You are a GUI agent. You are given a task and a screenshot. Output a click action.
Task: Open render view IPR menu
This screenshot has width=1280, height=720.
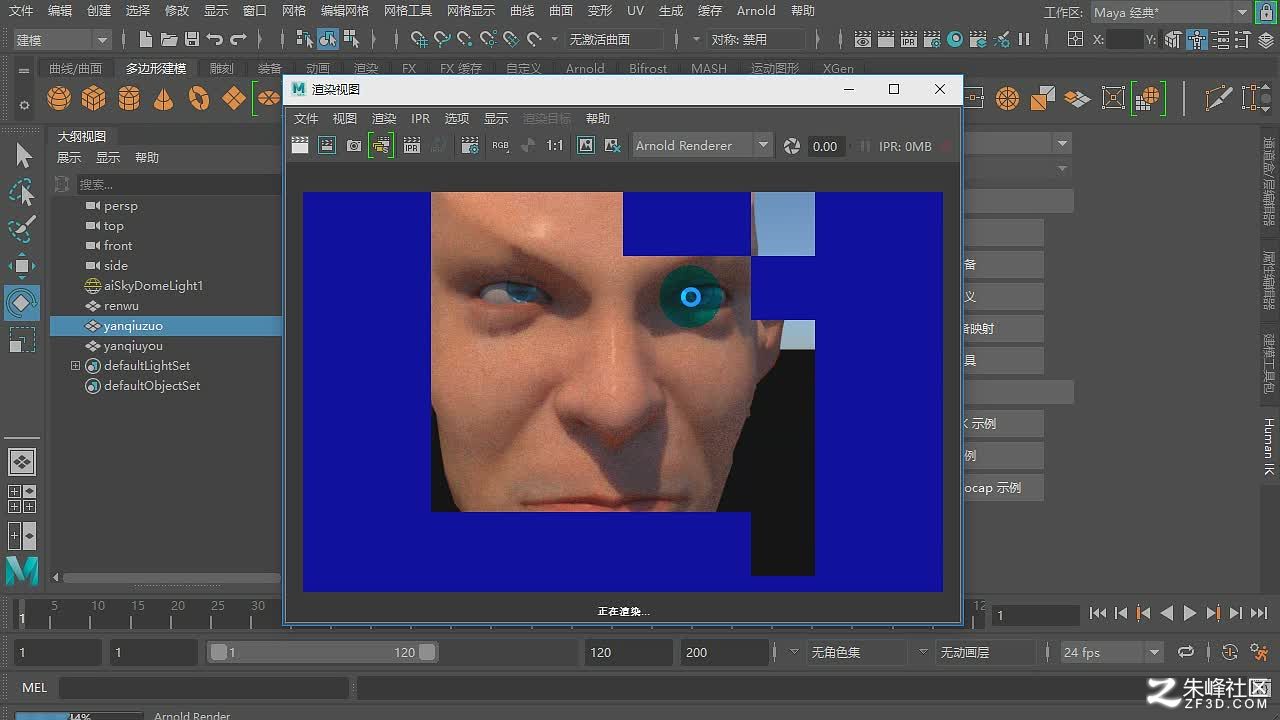[420, 118]
